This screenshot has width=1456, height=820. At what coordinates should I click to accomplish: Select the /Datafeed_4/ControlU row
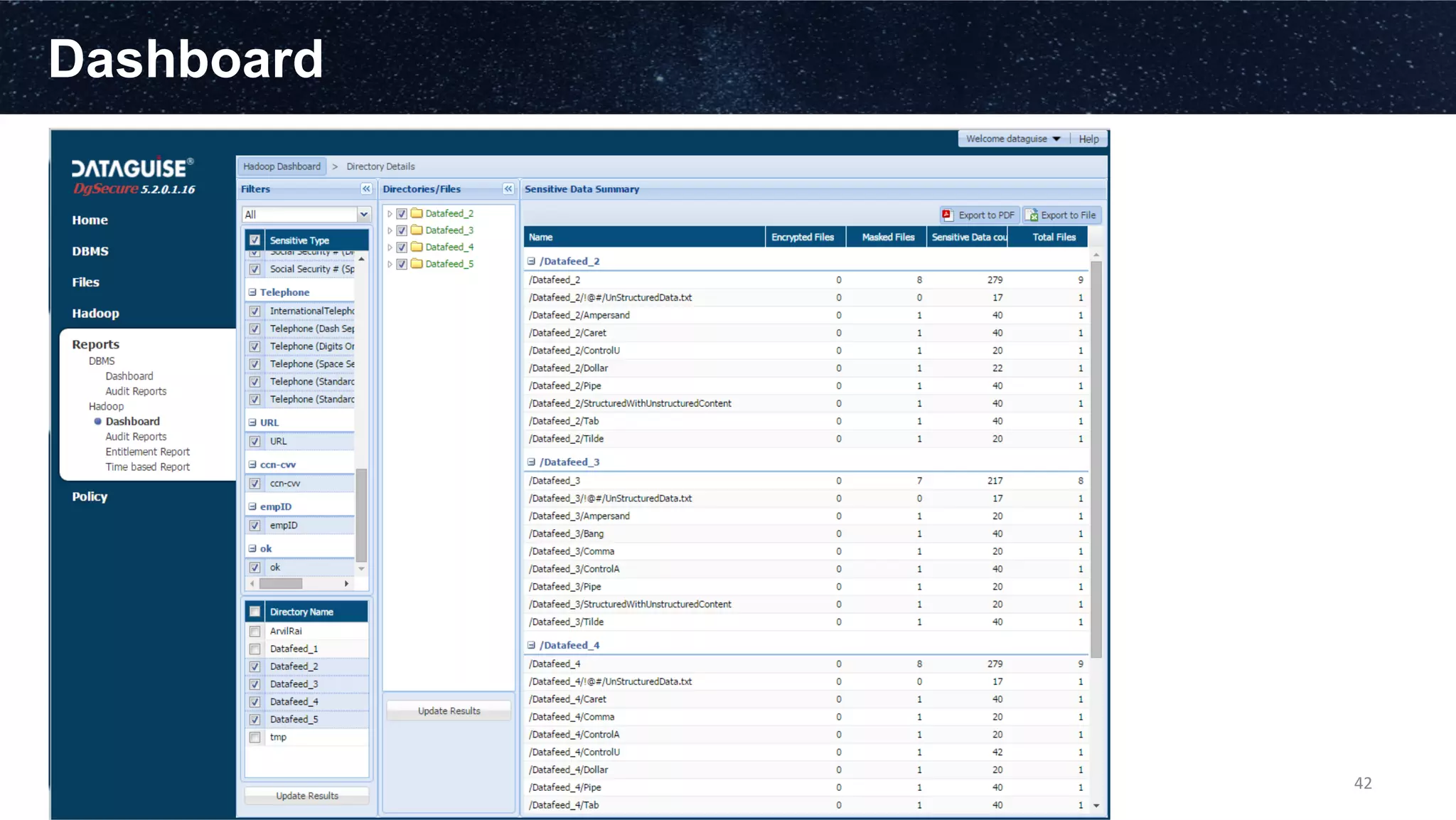click(x=806, y=752)
